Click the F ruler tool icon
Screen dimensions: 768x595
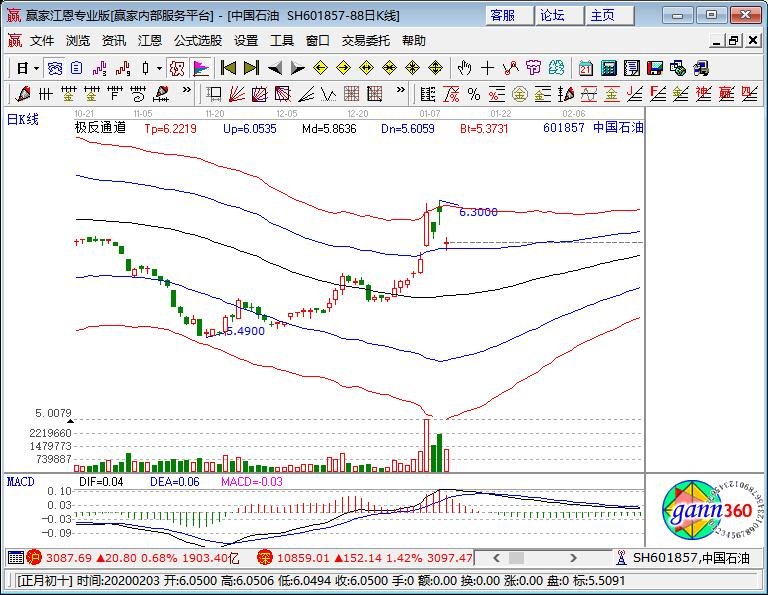114,94
